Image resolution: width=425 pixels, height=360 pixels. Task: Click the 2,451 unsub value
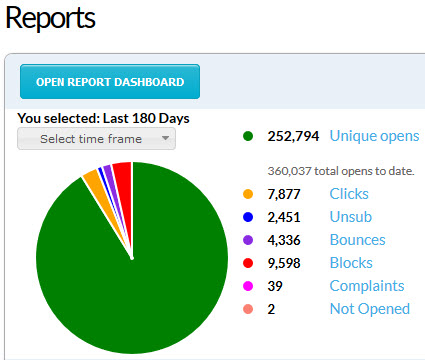pos(284,217)
